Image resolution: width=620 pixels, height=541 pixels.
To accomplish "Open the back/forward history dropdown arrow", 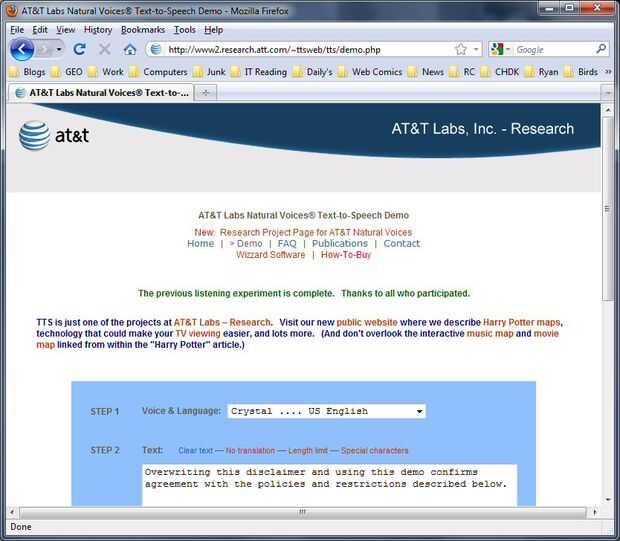I will (59, 49).
